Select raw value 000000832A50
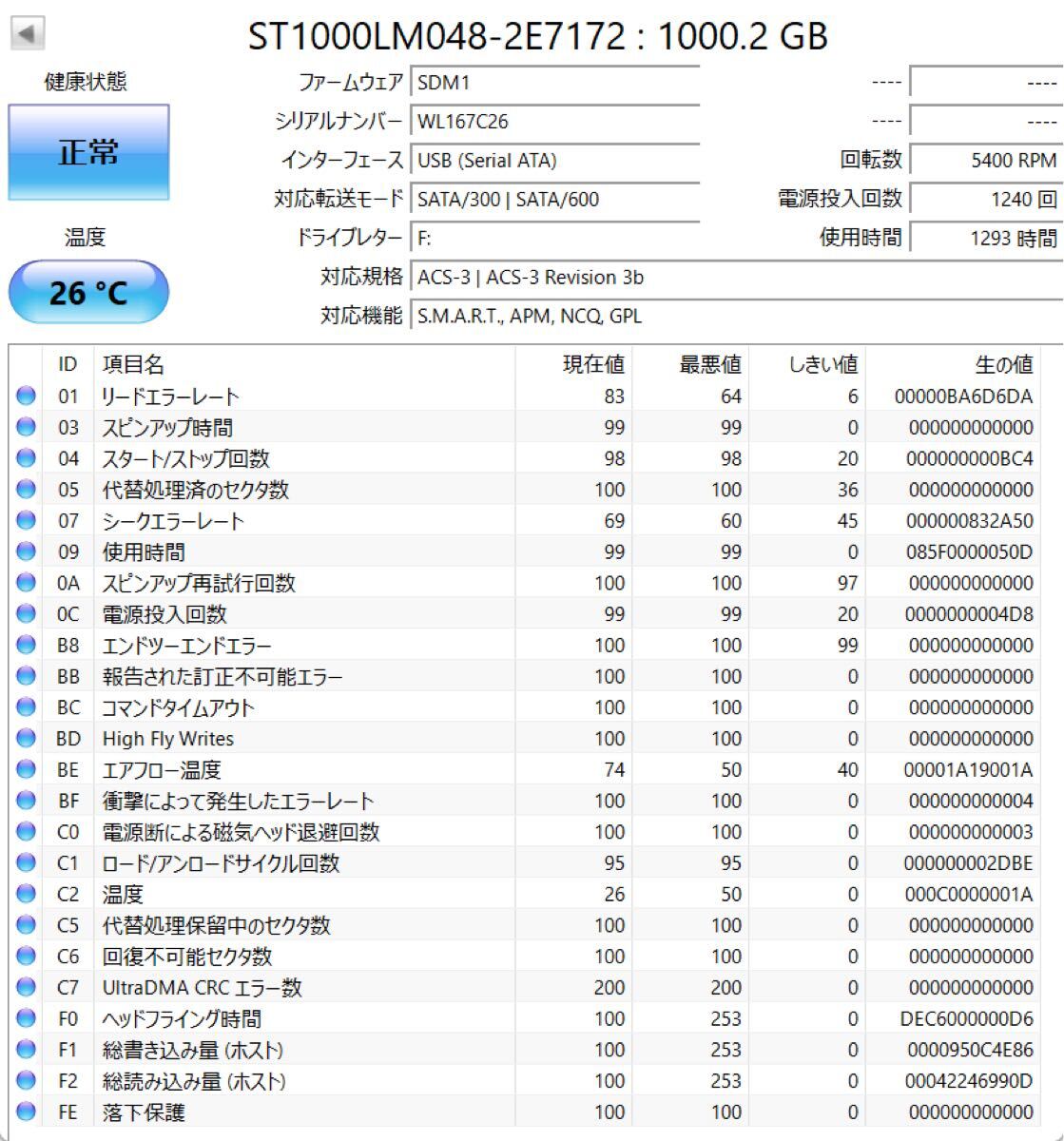The height and width of the screenshot is (1141, 1064). (969, 520)
